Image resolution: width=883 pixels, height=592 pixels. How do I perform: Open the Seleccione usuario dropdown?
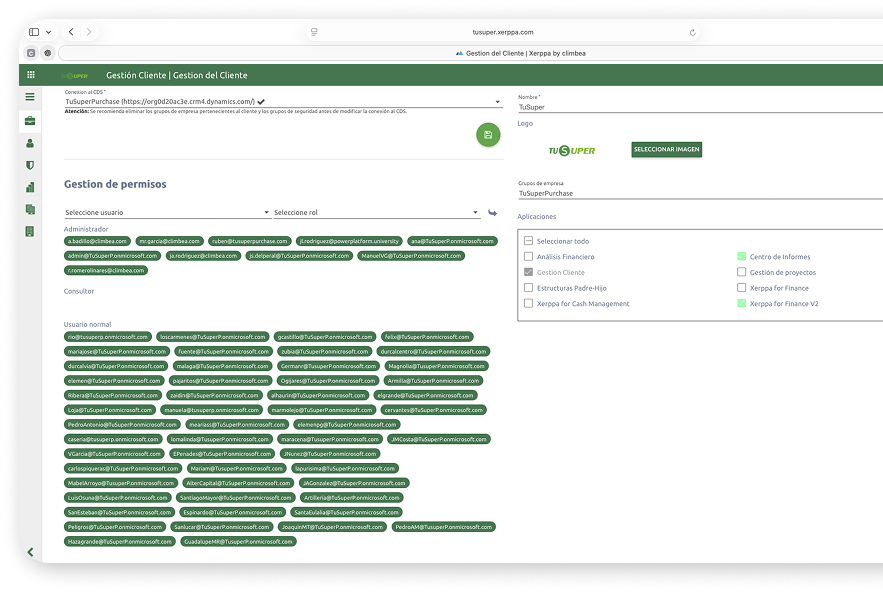point(167,212)
